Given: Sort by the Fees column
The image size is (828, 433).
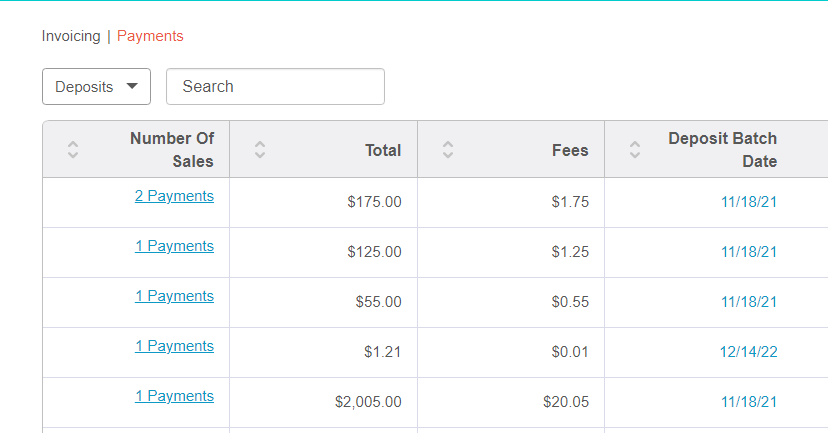Looking at the screenshot, I should tap(448, 150).
